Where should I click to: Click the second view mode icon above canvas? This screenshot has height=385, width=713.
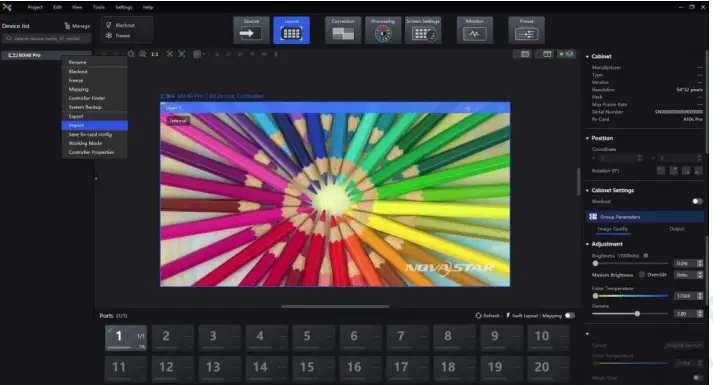click(545, 54)
